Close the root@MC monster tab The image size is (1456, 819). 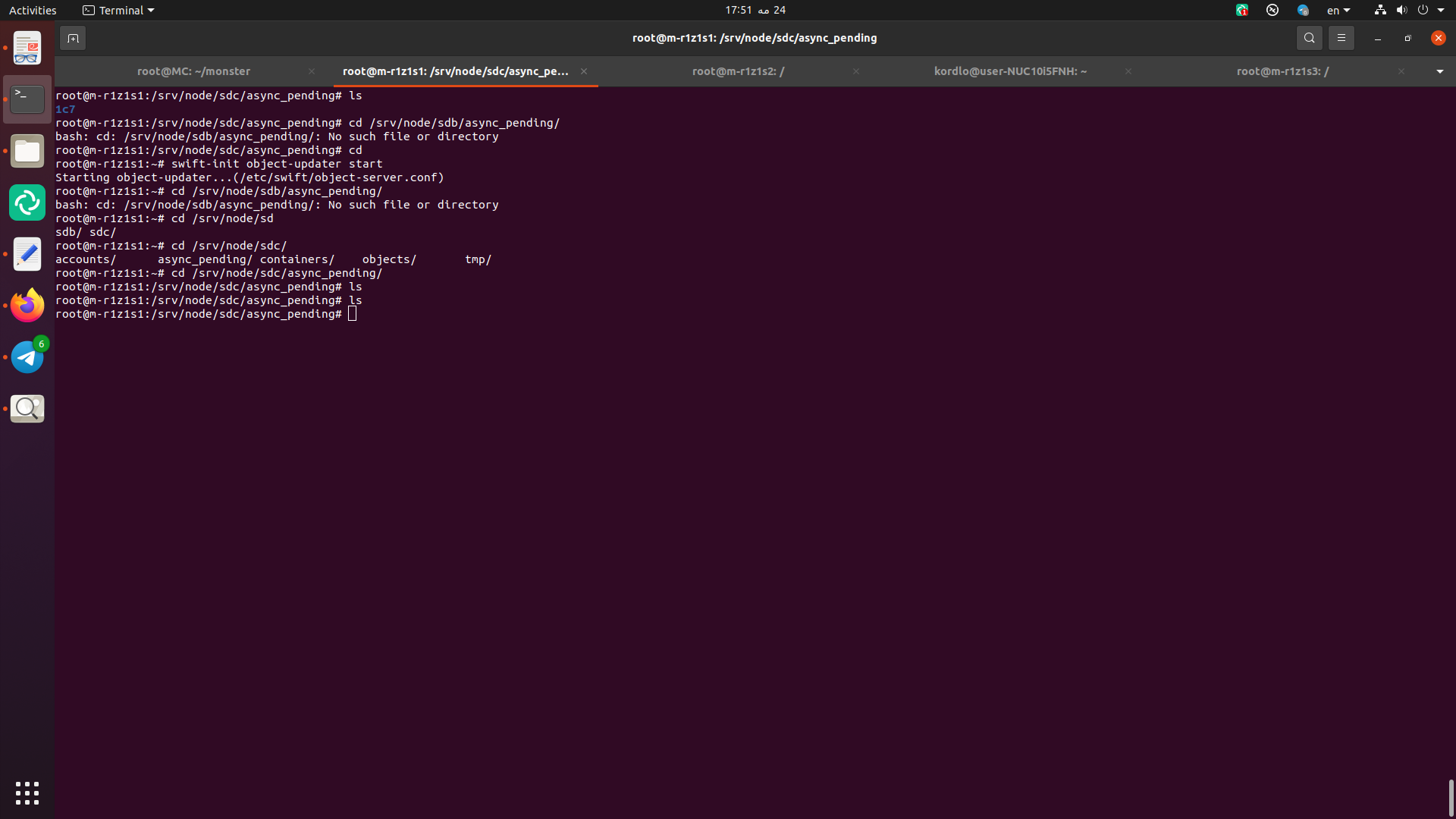click(311, 71)
